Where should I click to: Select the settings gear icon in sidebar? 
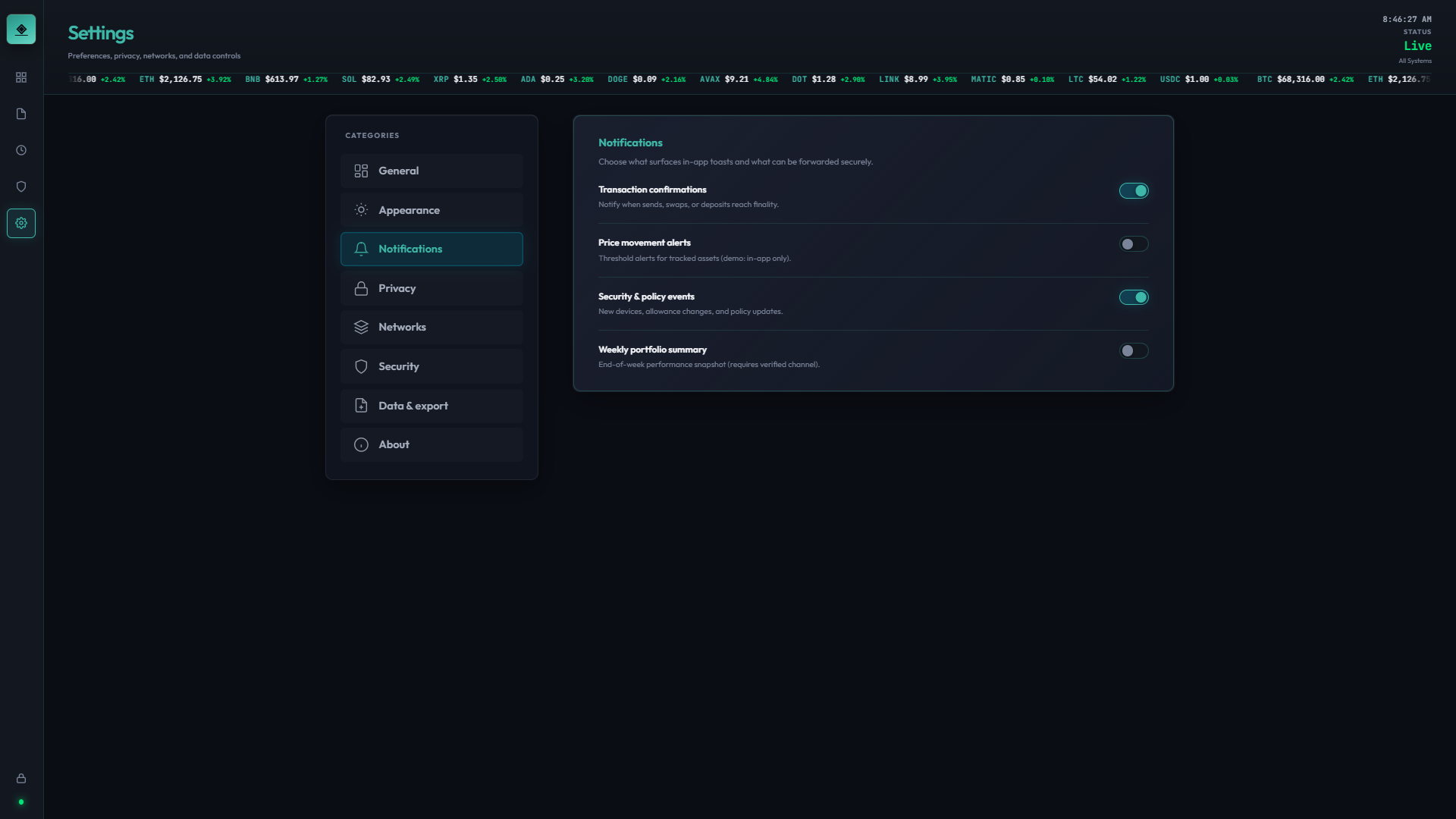(21, 223)
